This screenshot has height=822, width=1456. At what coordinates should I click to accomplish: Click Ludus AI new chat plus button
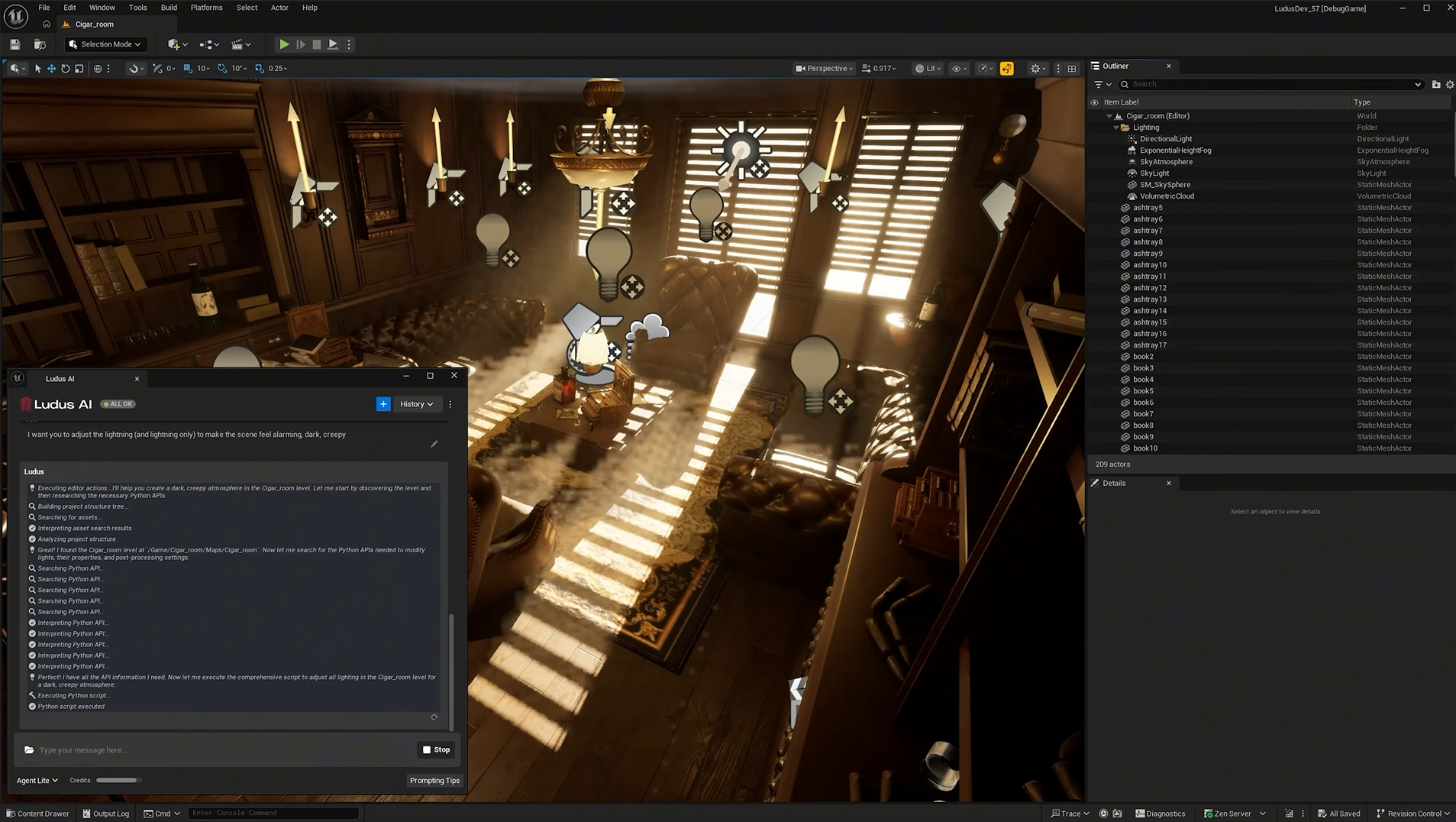coord(383,404)
